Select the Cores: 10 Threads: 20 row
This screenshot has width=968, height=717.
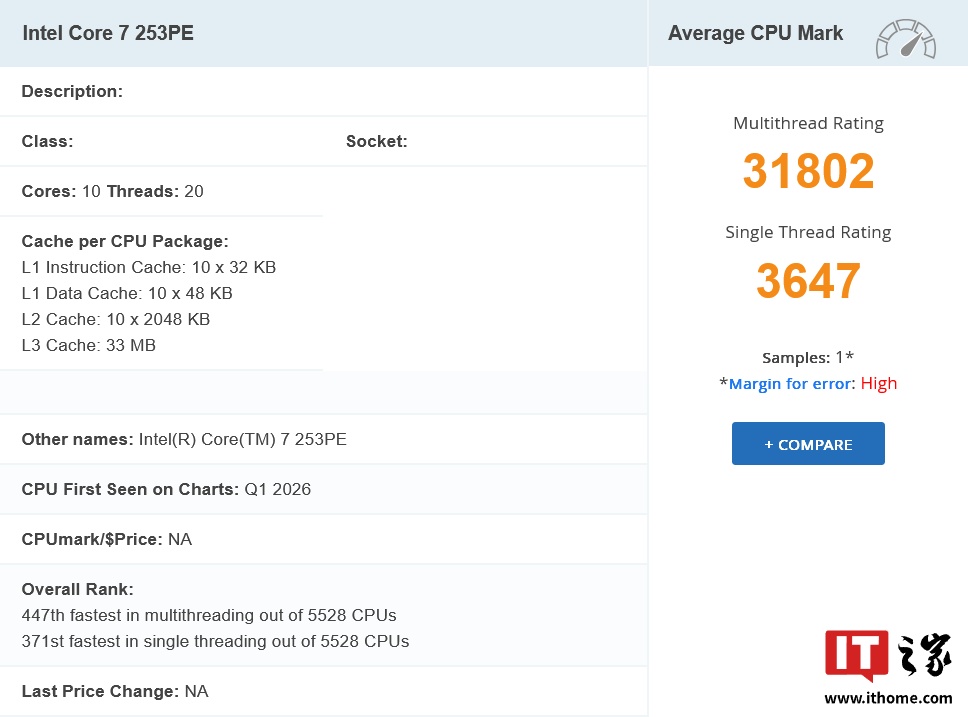113,191
